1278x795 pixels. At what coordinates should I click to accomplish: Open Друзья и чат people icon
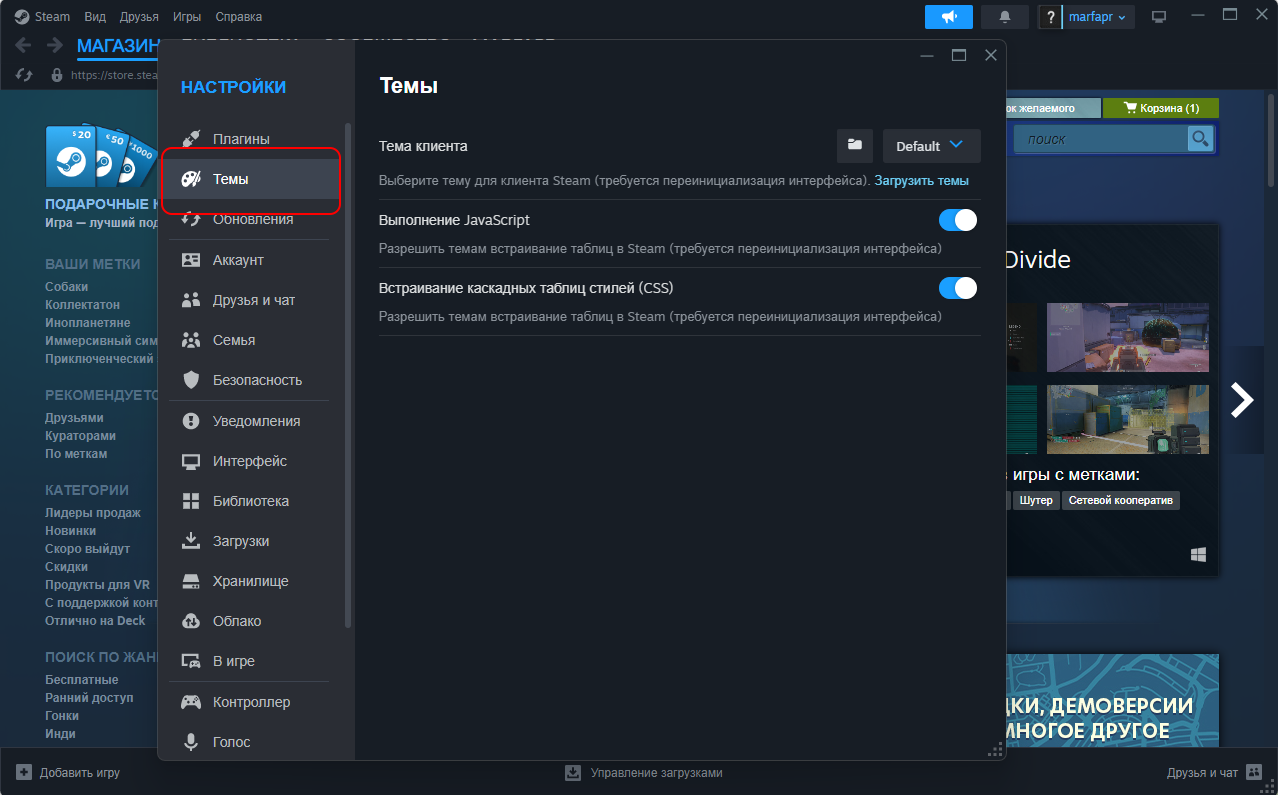191,300
